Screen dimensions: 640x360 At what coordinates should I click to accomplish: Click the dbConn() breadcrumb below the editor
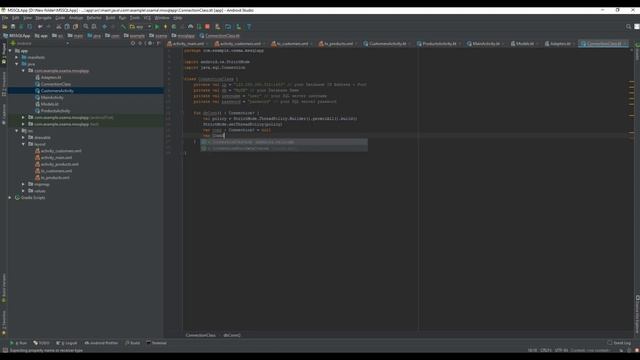tap(232, 335)
